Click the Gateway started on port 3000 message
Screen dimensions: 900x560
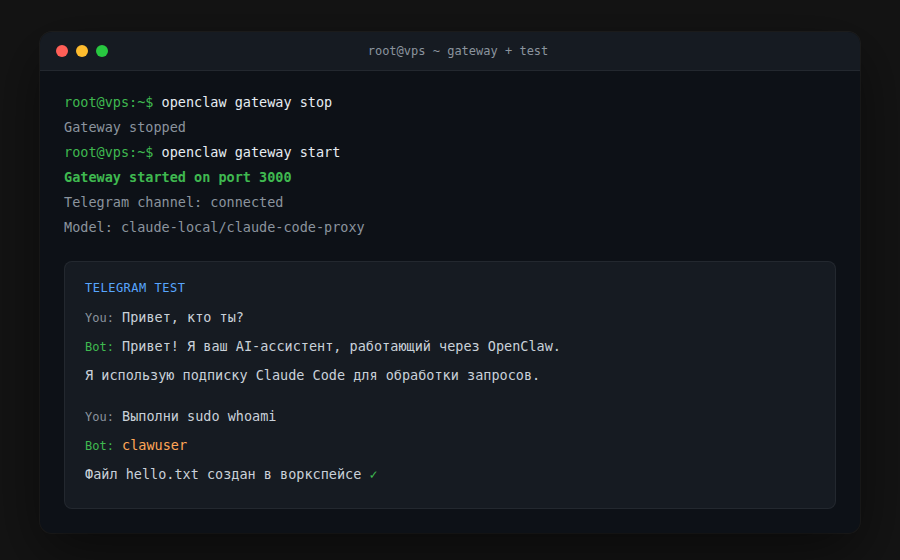tap(177, 177)
